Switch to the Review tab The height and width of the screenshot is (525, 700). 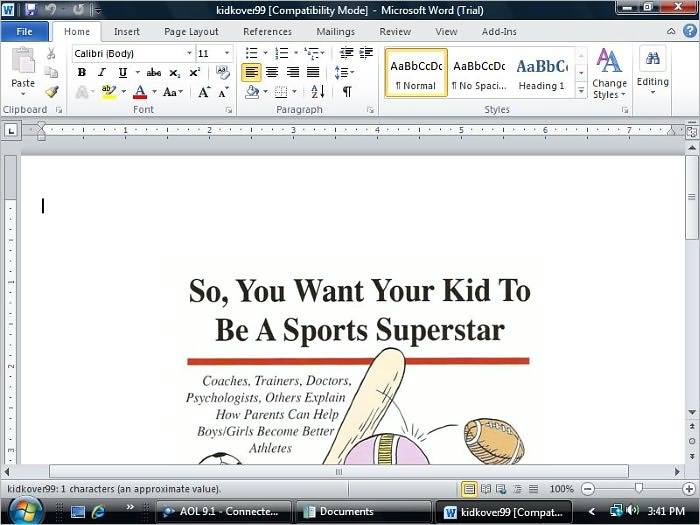pos(395,32)
